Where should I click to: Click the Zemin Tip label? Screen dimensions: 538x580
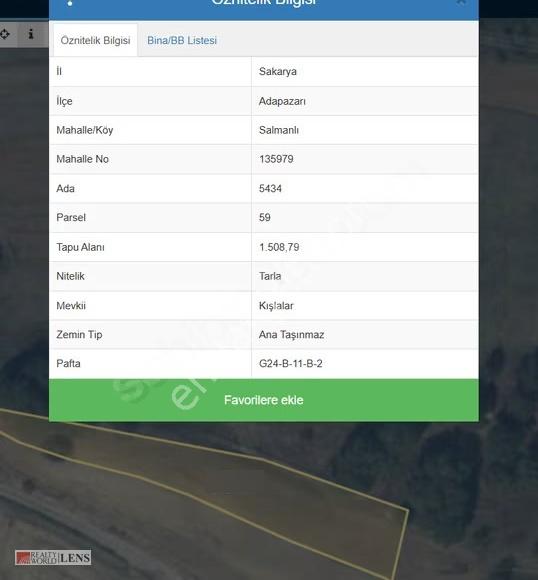click(79, 335)
